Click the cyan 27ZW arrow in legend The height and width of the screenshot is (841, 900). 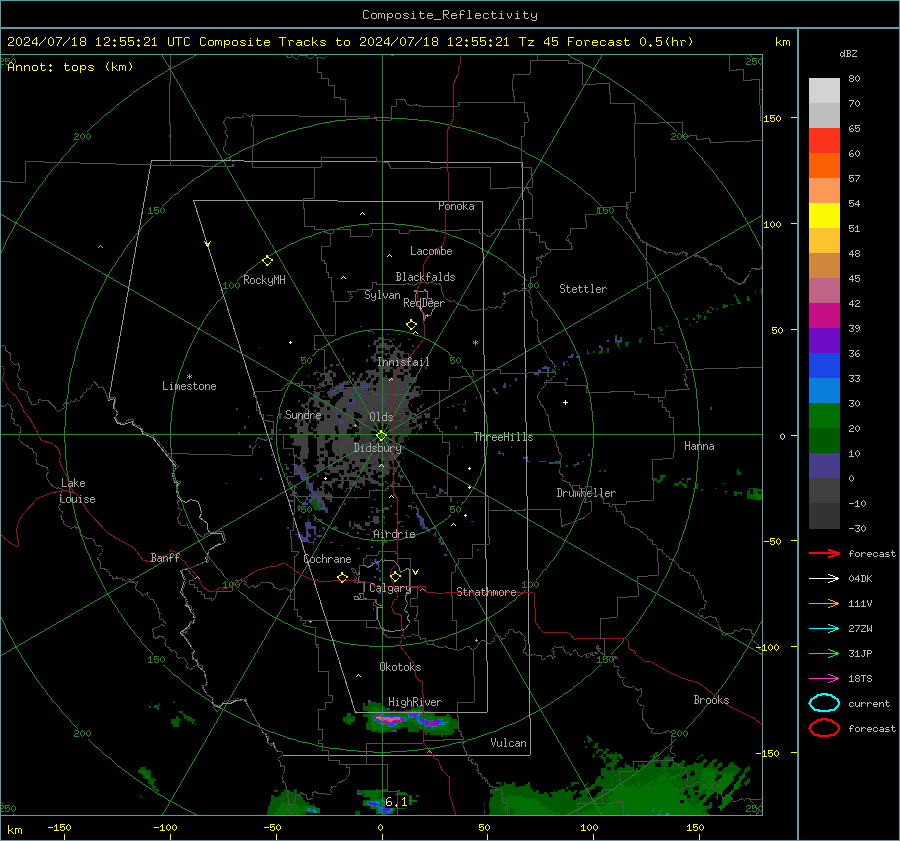[x=824, y=629]
